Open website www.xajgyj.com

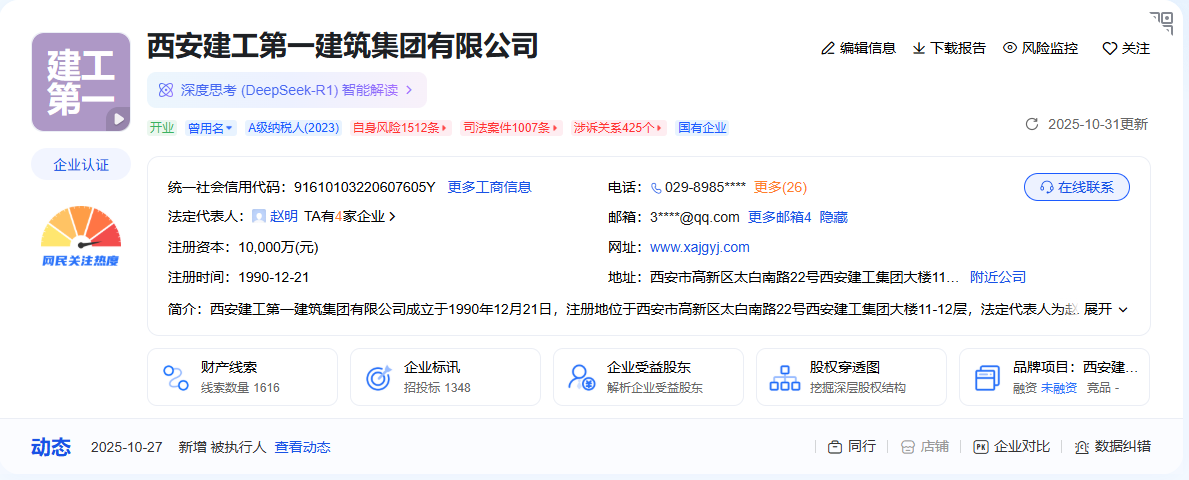pyautogui.click(x=700, y=247)
